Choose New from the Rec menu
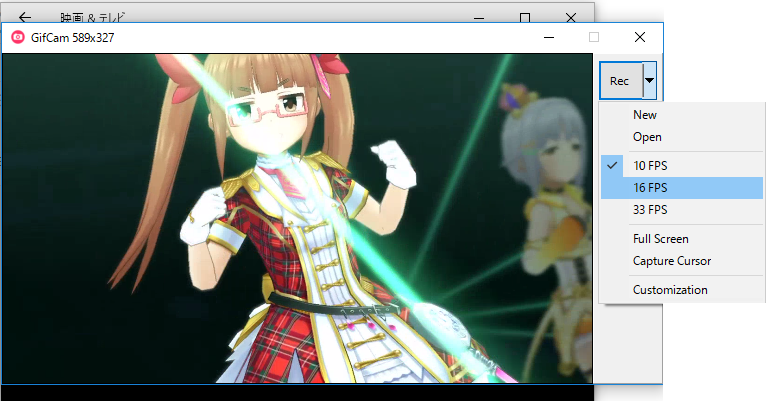The image size is (766, 401). click(x=681, y=115)
